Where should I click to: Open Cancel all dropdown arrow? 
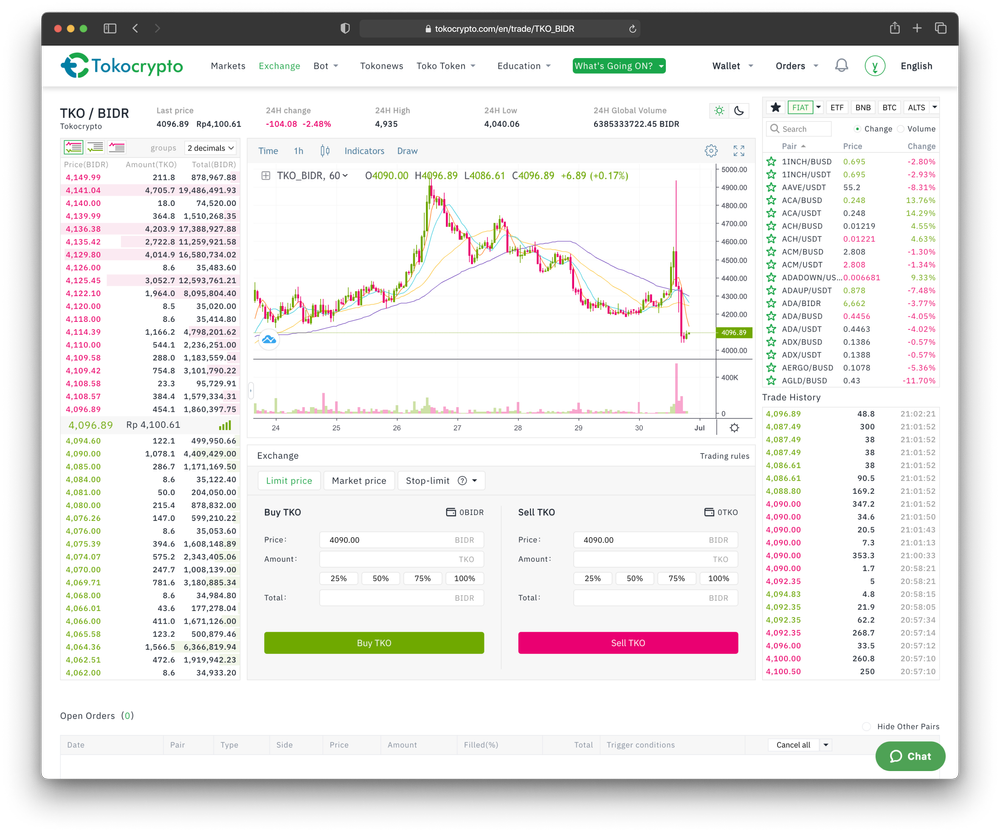[825, 745]
